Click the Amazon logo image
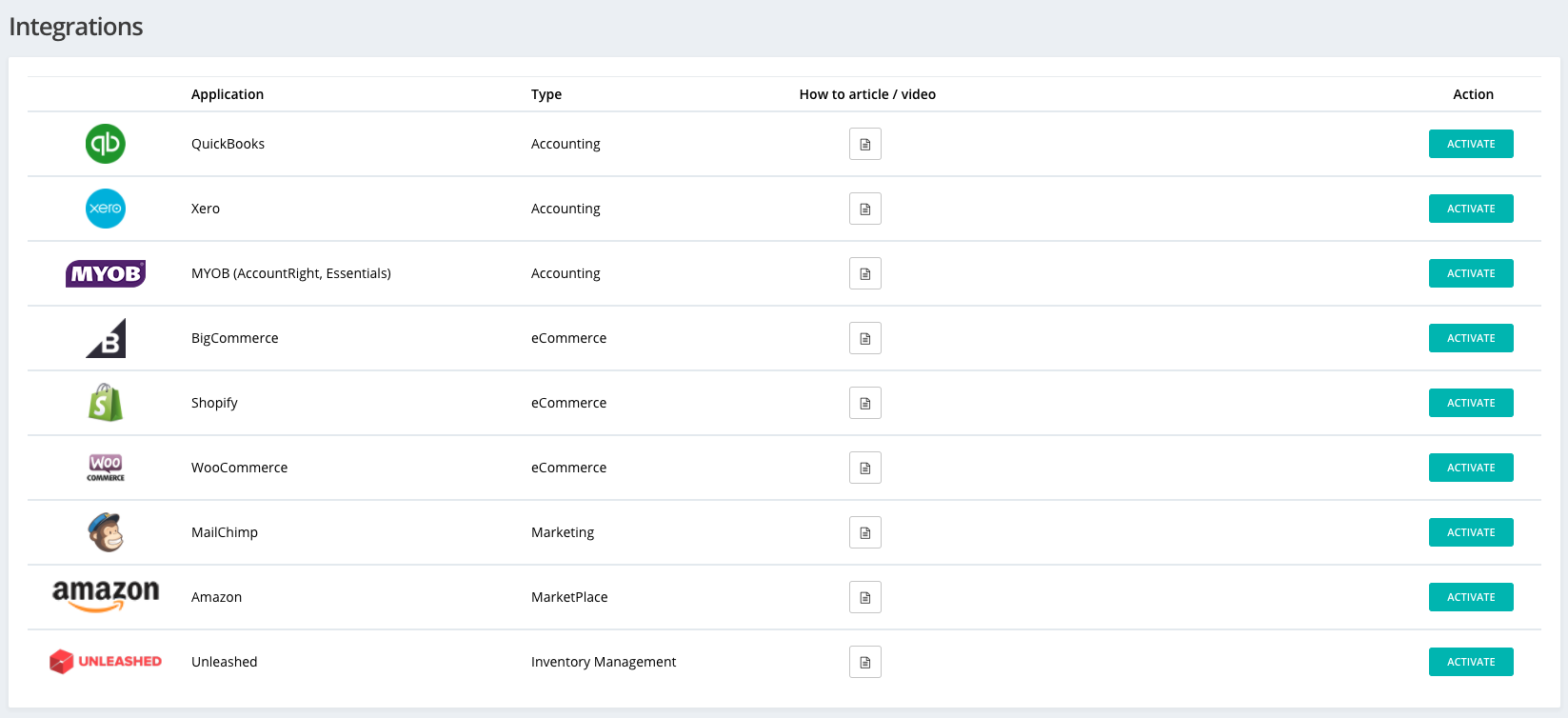The width and height of the screenshot is (1568, 718). pos(106,595)
